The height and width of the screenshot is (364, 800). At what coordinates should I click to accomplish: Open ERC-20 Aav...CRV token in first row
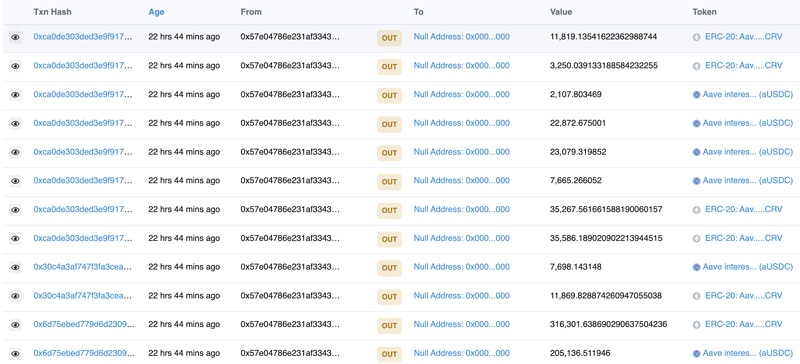click(x=743, y=37)
